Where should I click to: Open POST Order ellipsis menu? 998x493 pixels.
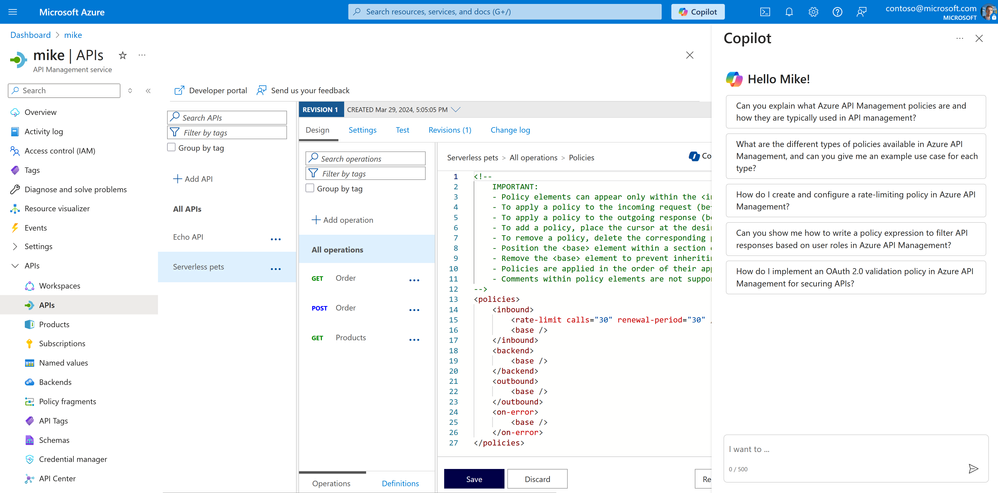(414, 310)
